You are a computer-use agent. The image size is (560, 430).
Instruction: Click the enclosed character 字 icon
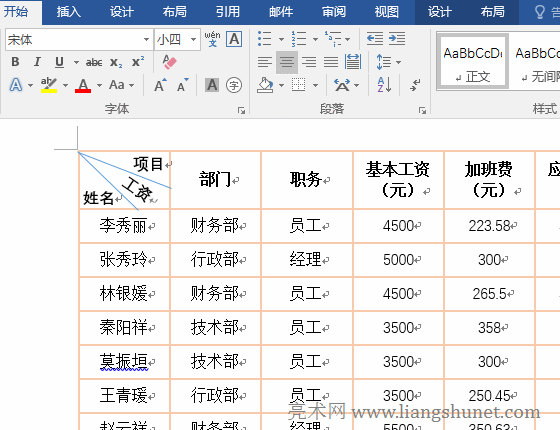[234, 85]
